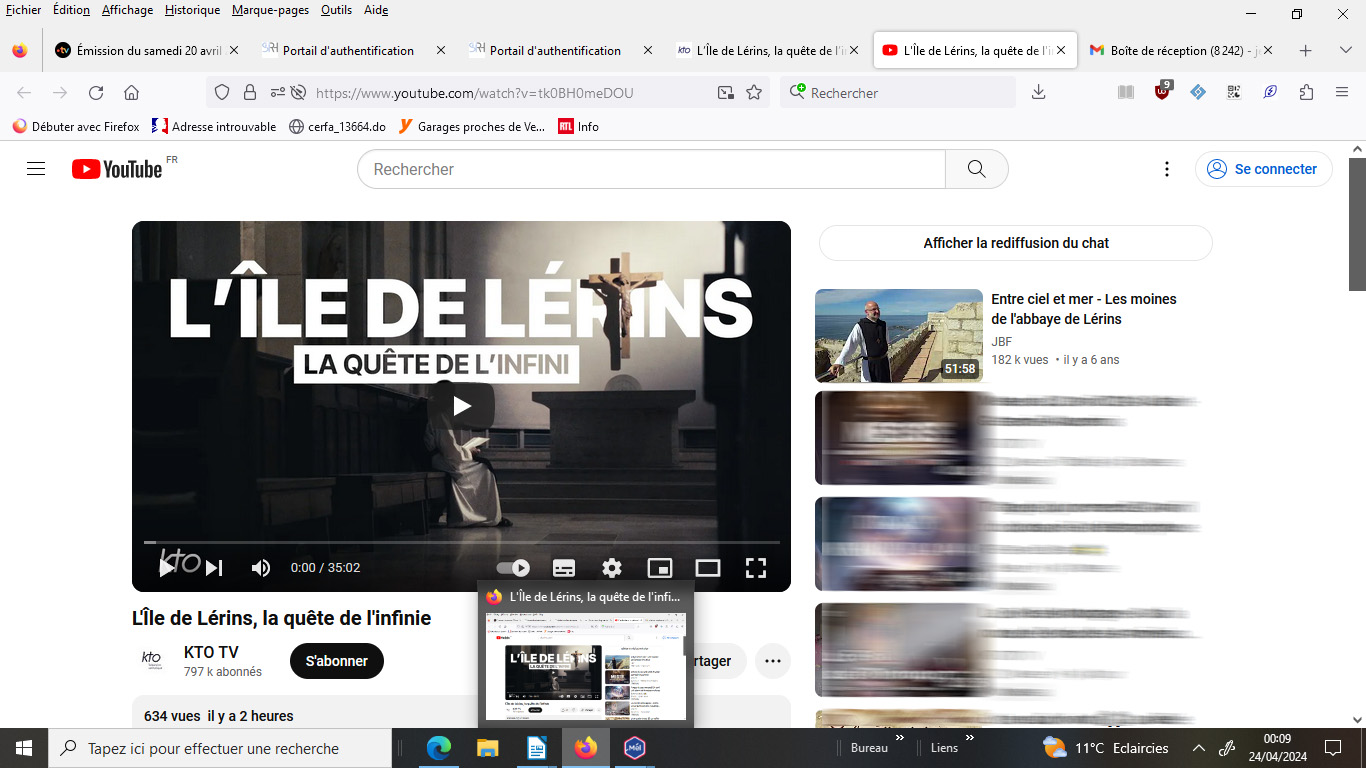Open the Firefox extensions puzzle icon
Screen dimensions: 1366x768
[1306, 93]
